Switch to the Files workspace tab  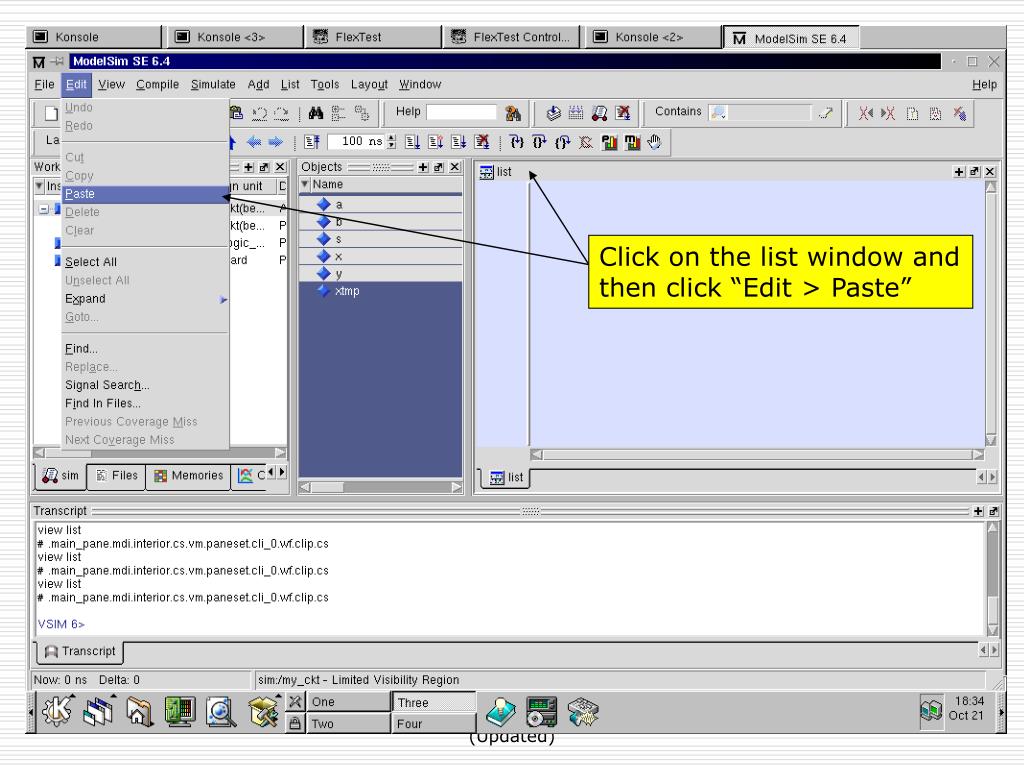[x=117, y=476]
